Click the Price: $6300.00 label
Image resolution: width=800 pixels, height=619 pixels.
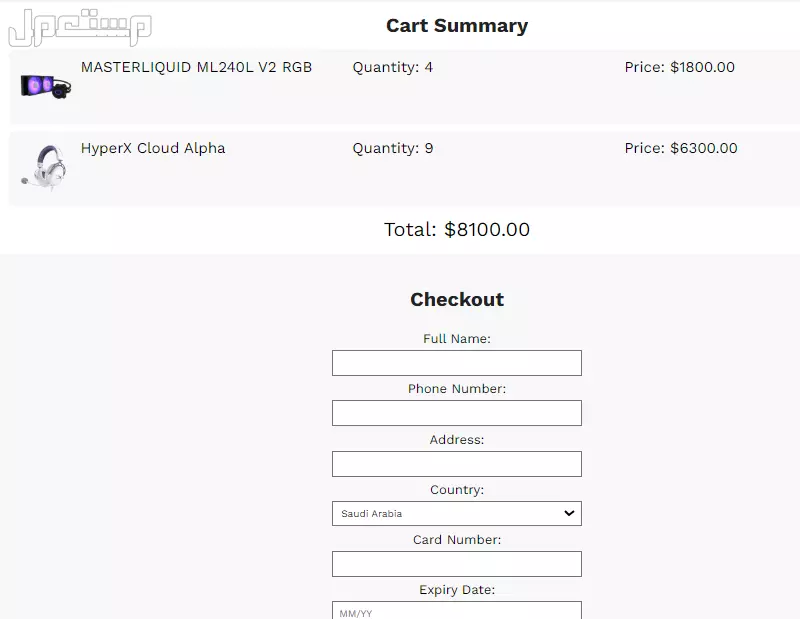[x=681, y=149]
